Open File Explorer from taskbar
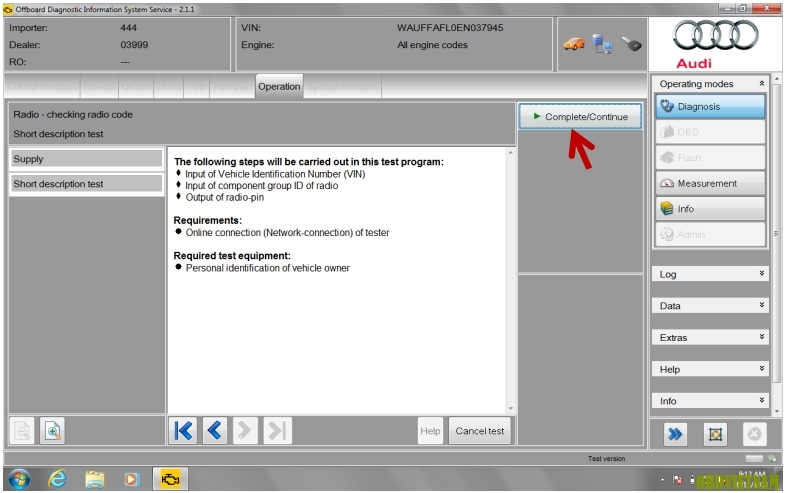 pos(95,479)
